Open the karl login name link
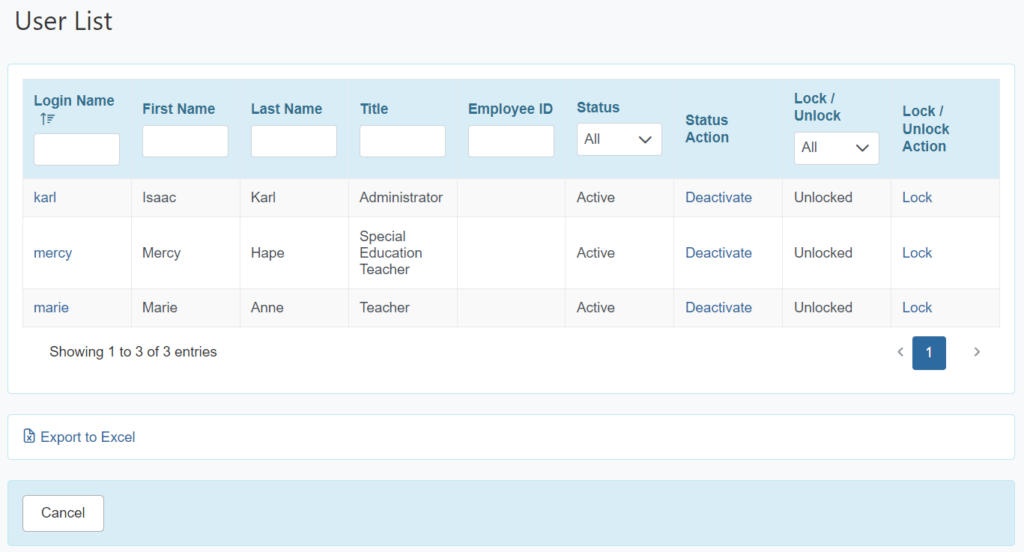 [45, 197]
